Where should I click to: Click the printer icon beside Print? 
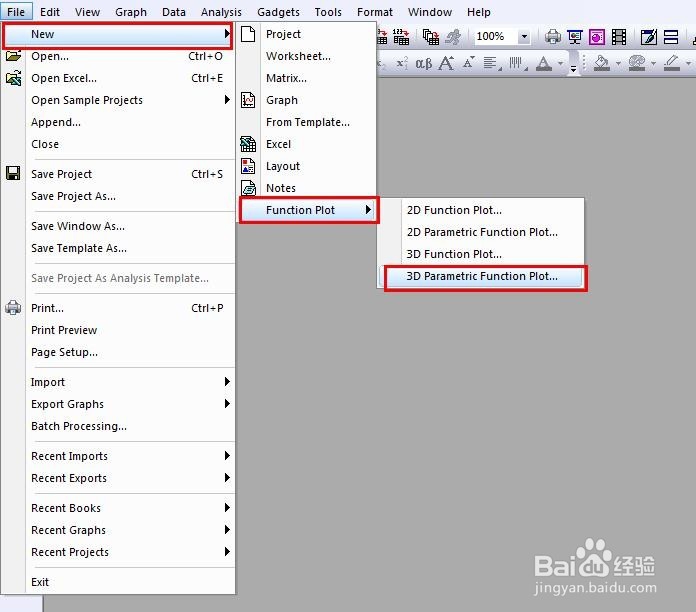13,308
